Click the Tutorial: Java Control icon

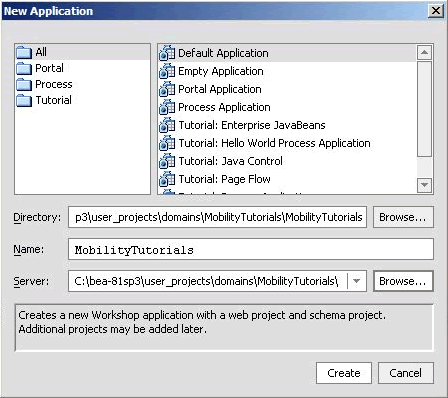tap(167, 161)
